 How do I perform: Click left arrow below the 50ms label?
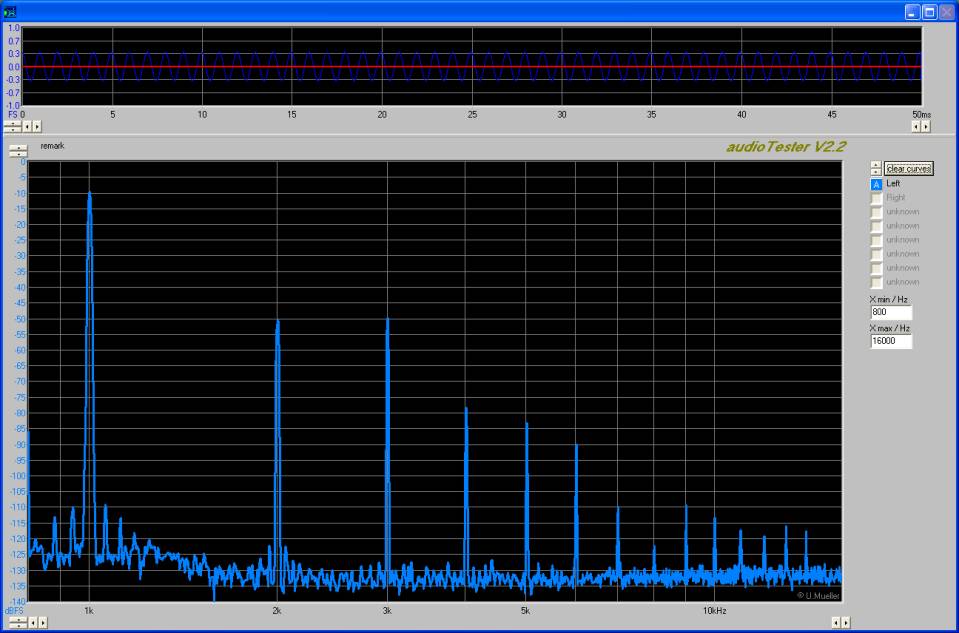point(915,127)
